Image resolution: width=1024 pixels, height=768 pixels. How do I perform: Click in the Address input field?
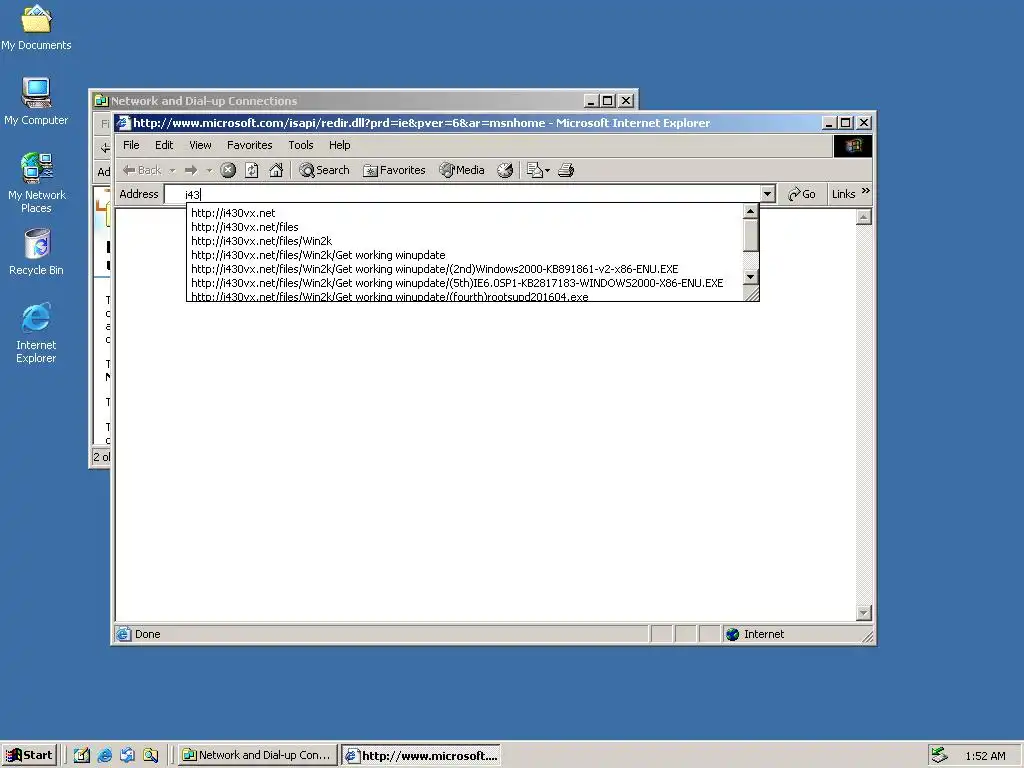point(462,194)
